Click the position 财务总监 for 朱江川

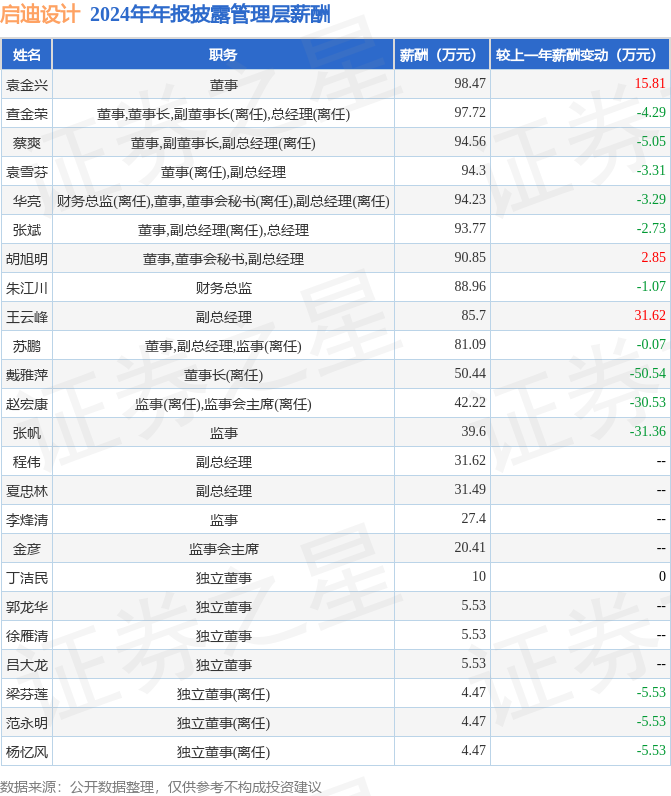(223, 288)
